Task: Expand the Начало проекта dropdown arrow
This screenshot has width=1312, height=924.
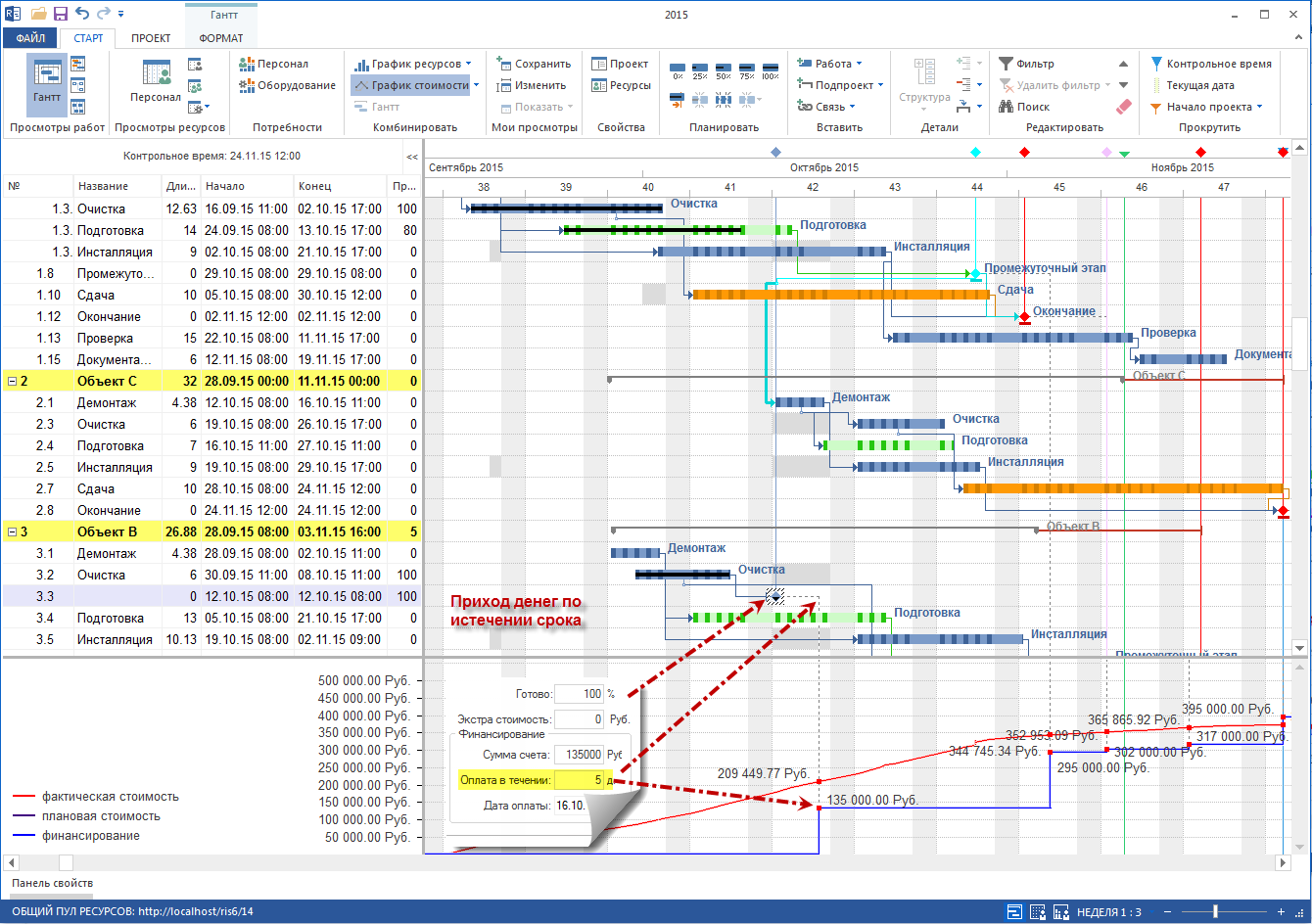Action: click(x=1259, y=107)
